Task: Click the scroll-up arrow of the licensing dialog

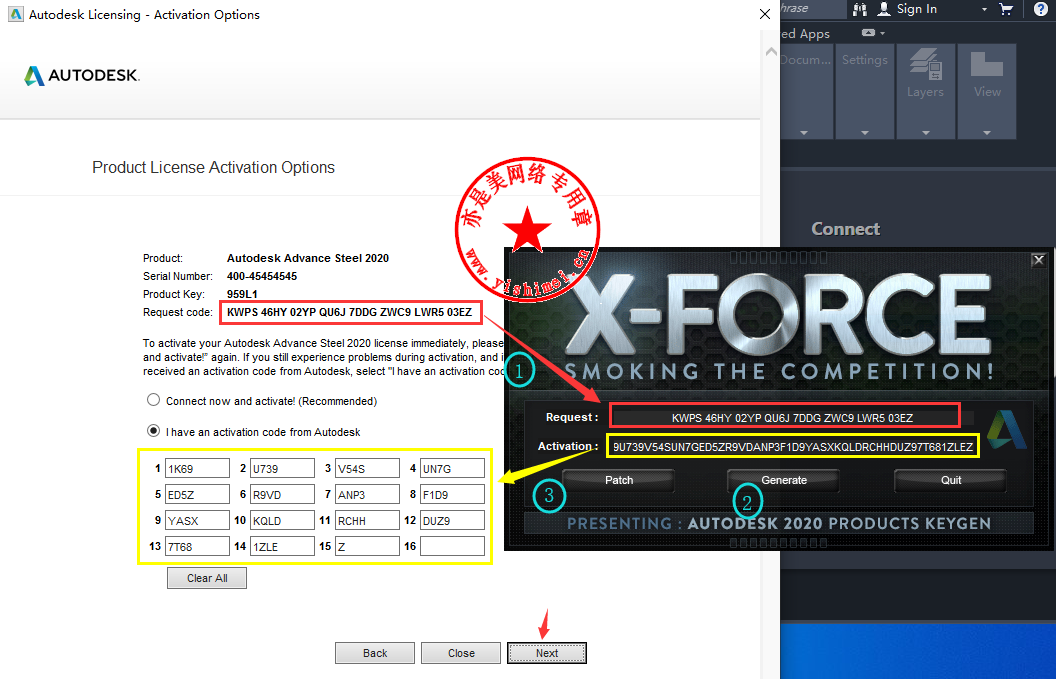Action: click(x=771, y=51)
